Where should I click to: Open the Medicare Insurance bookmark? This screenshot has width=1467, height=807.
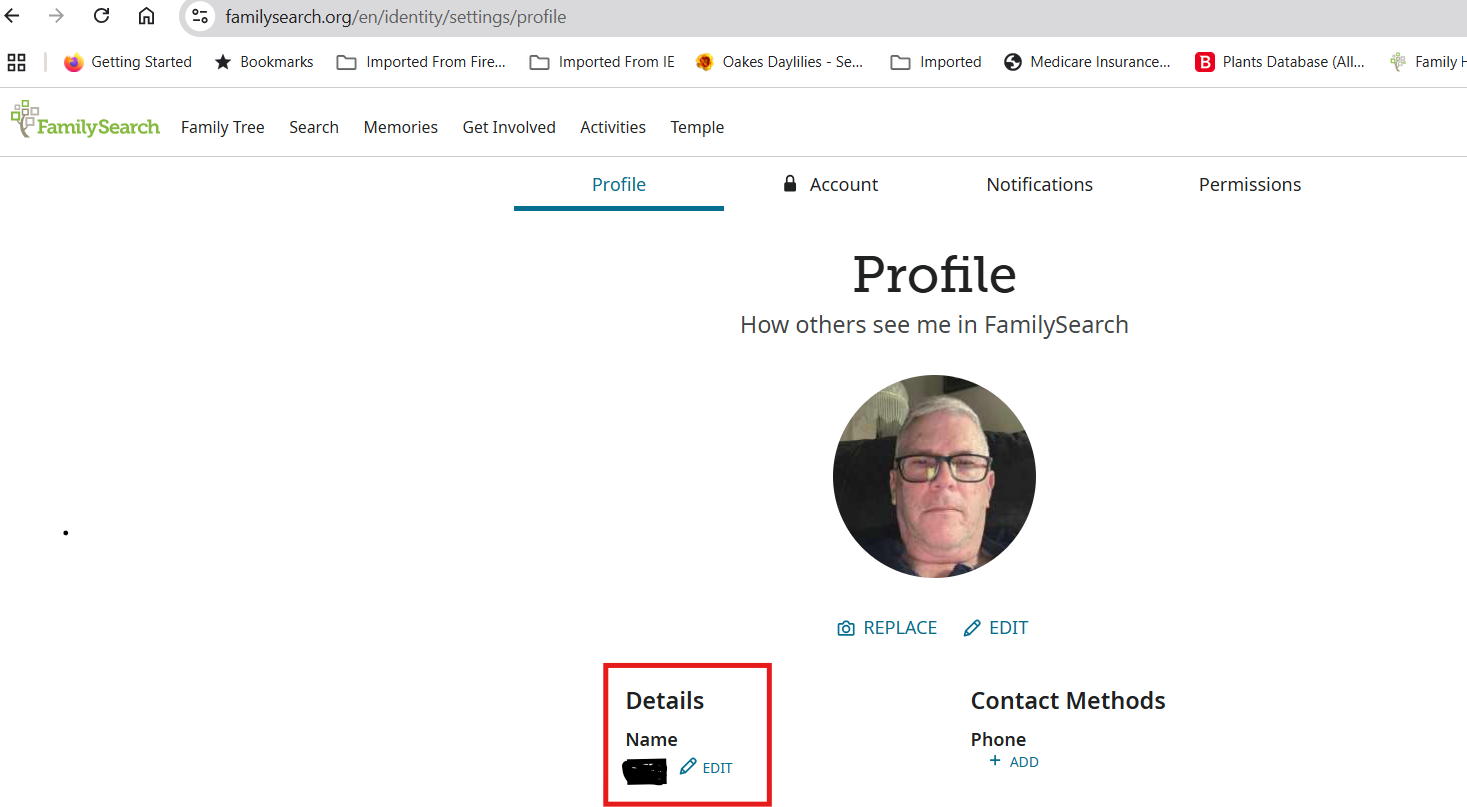(x=1087, y=62)
